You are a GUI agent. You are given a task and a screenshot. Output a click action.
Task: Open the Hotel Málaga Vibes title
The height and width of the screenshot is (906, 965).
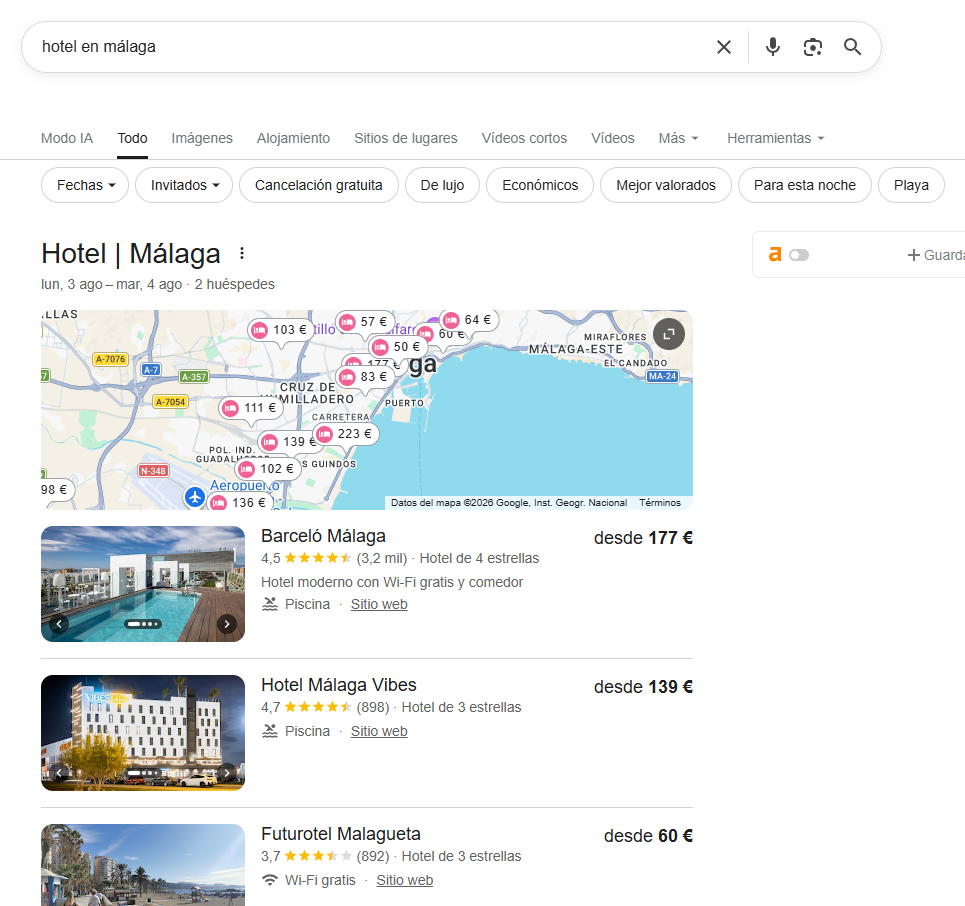tap(338, 685)
